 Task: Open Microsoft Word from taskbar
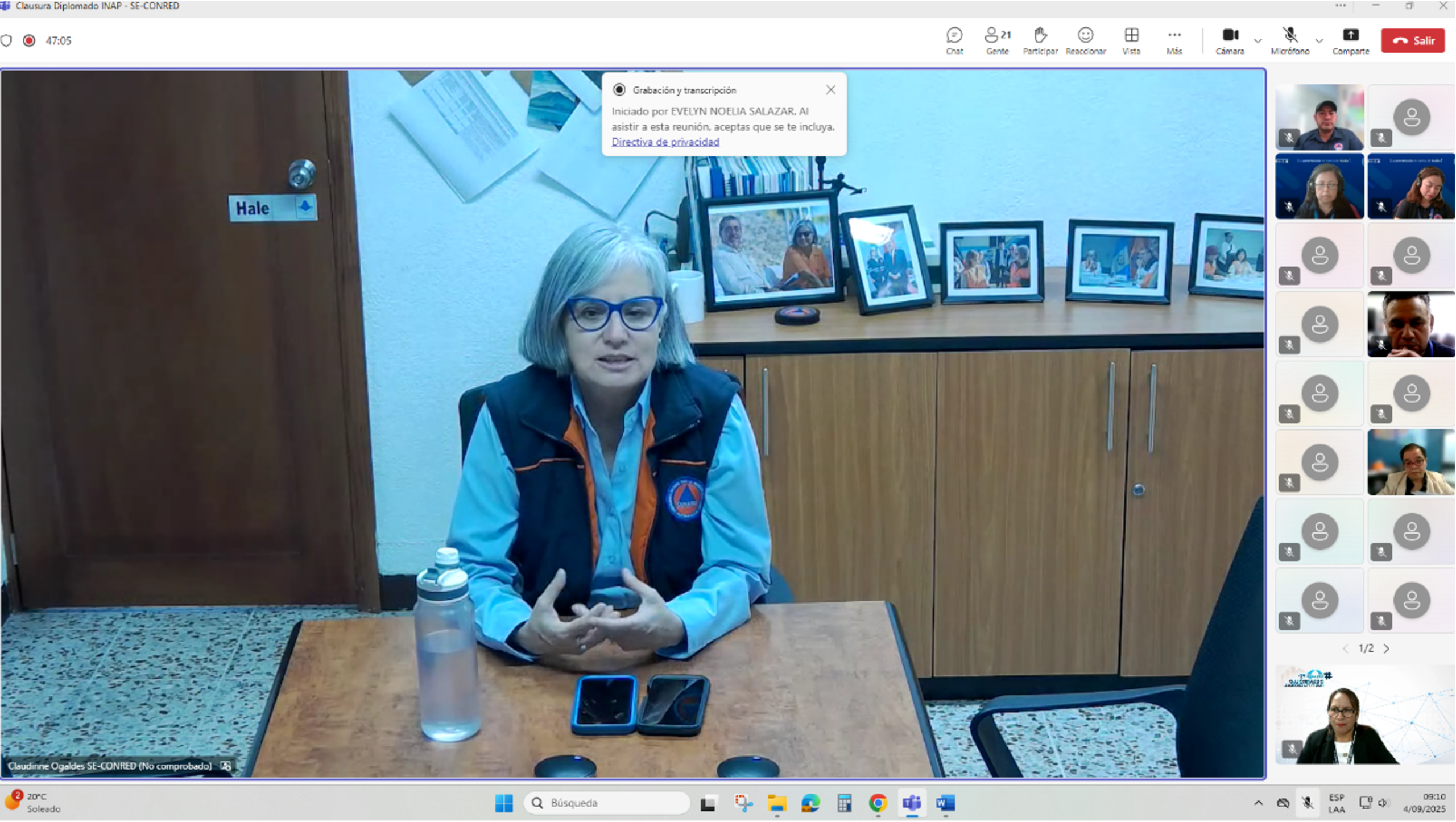coord(946,803)
